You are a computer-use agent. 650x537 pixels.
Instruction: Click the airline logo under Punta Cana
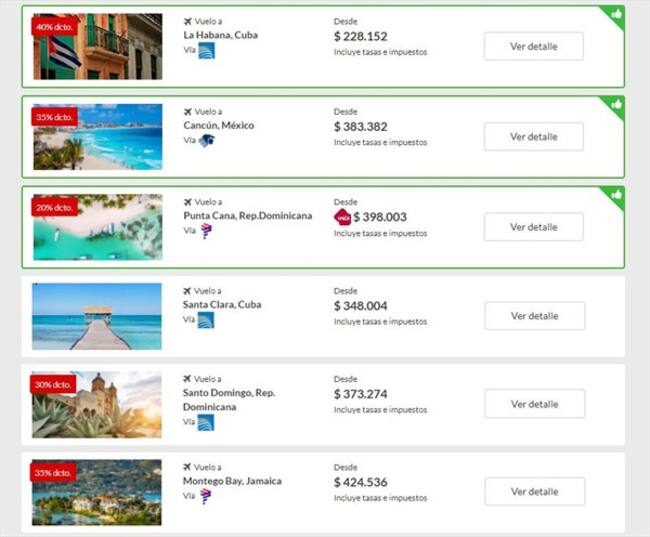206,231
